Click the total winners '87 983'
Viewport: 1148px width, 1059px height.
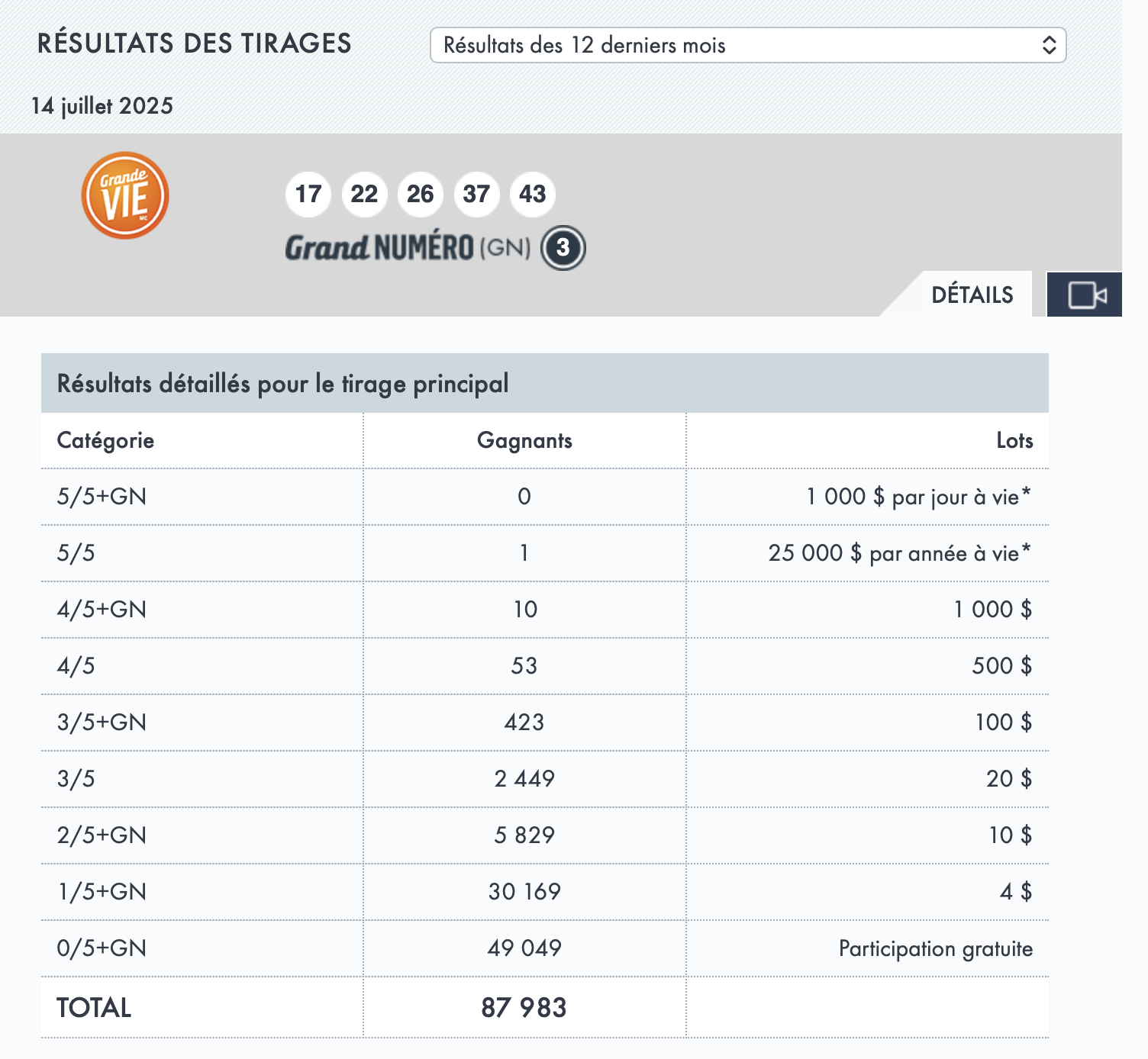(524, 1008)
